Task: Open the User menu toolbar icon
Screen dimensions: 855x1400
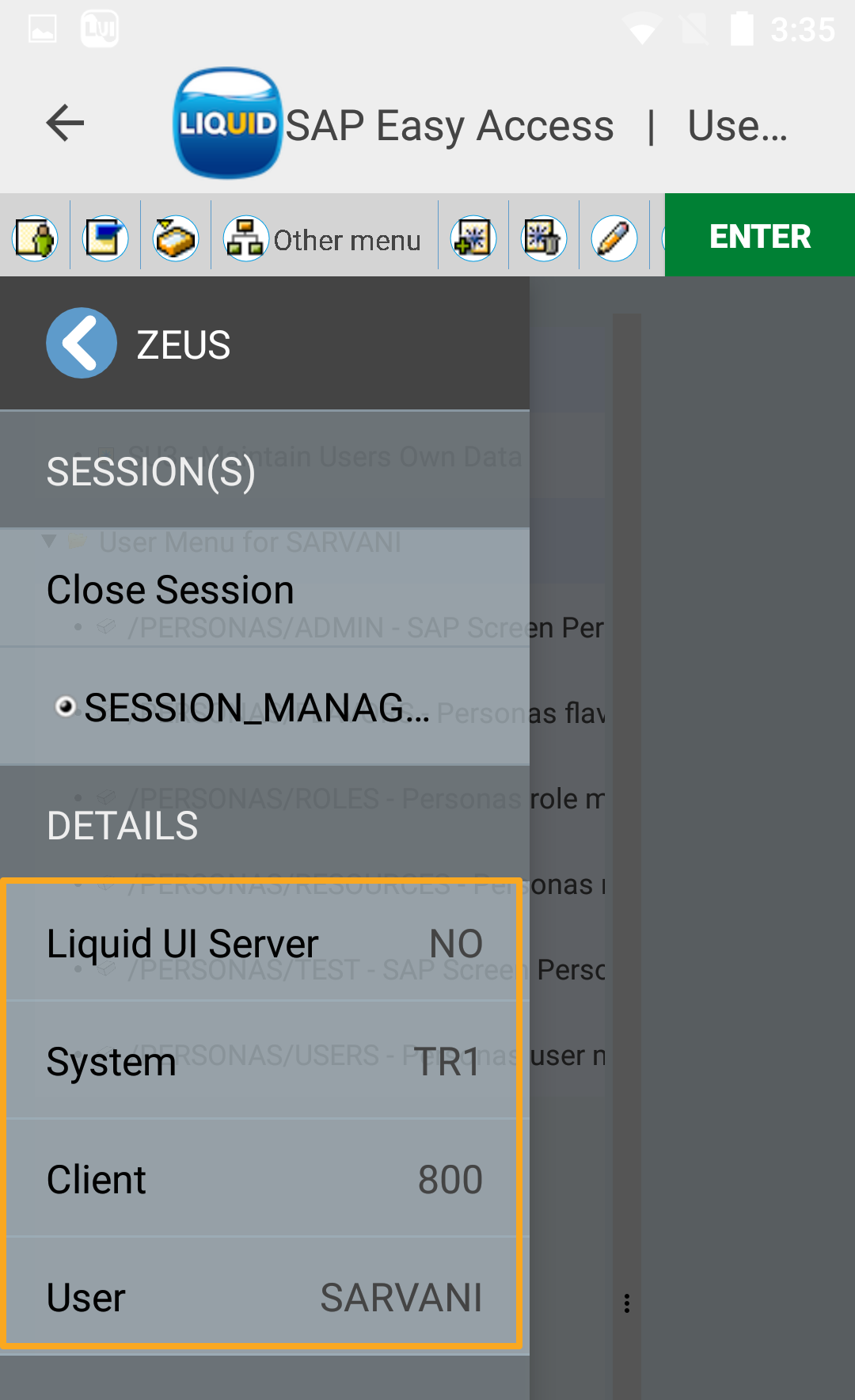Action: [x=35, y=238]
